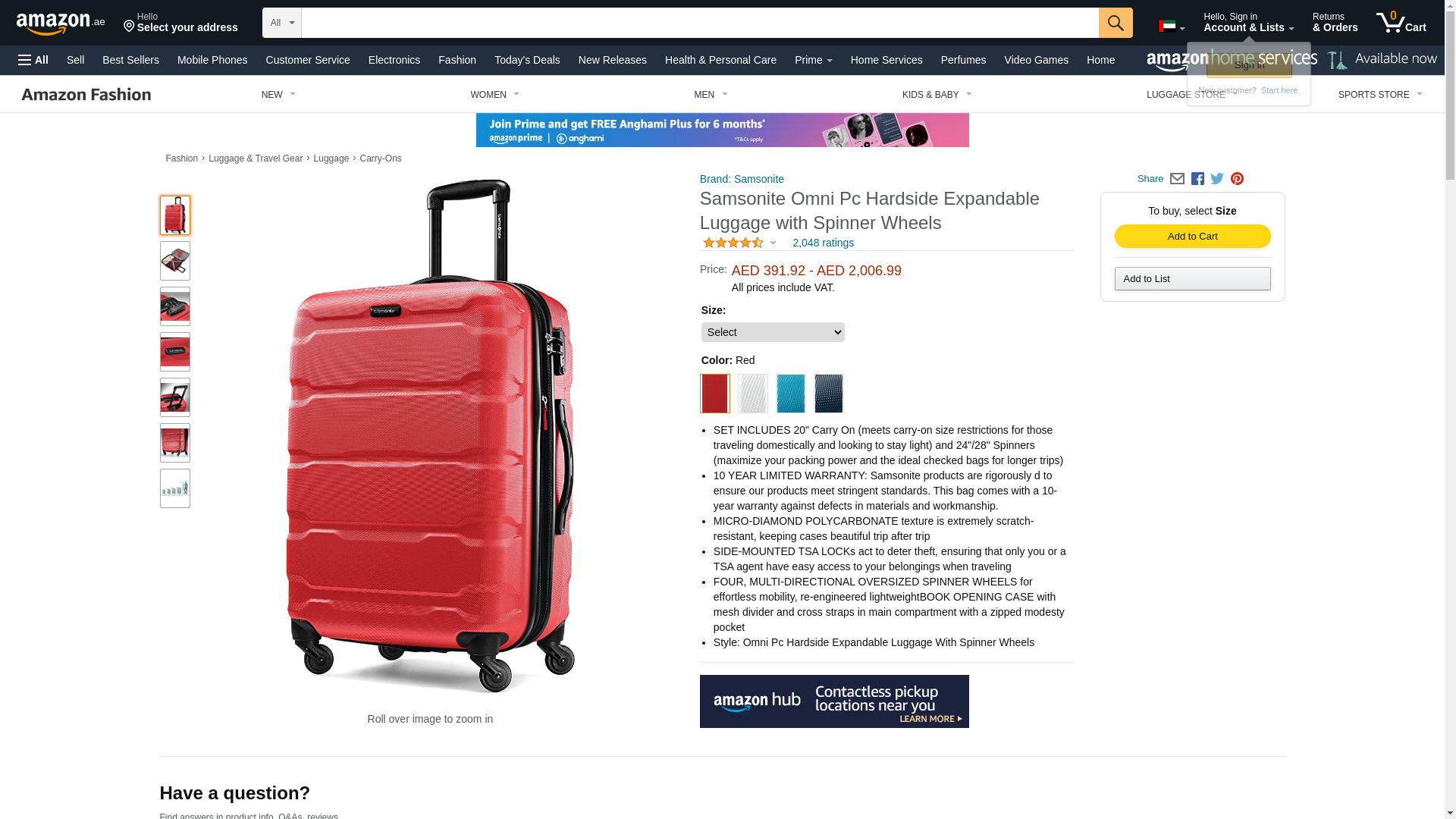Open the WOMEN fashion menu

494,95
